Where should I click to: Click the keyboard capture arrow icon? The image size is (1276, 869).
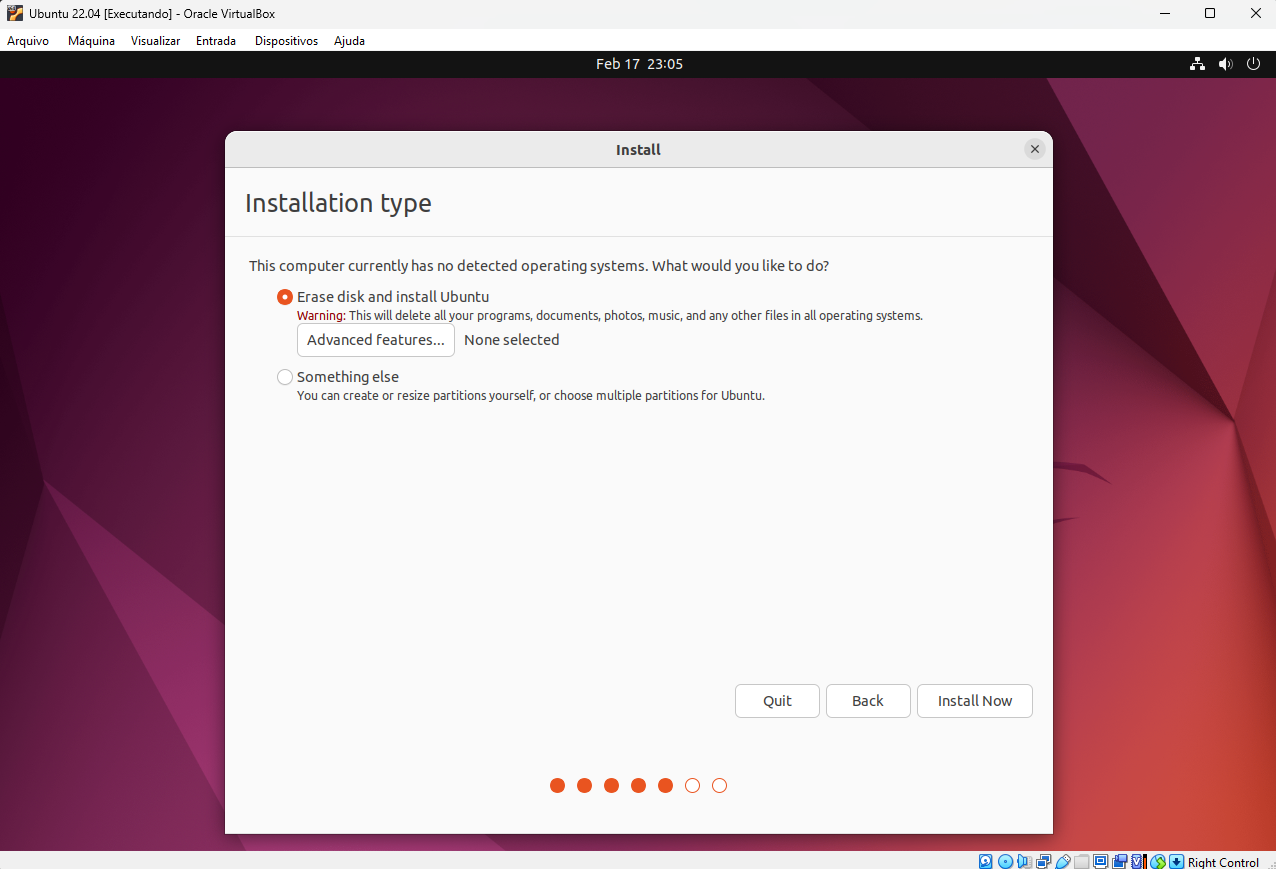[x=1177, y=861]
